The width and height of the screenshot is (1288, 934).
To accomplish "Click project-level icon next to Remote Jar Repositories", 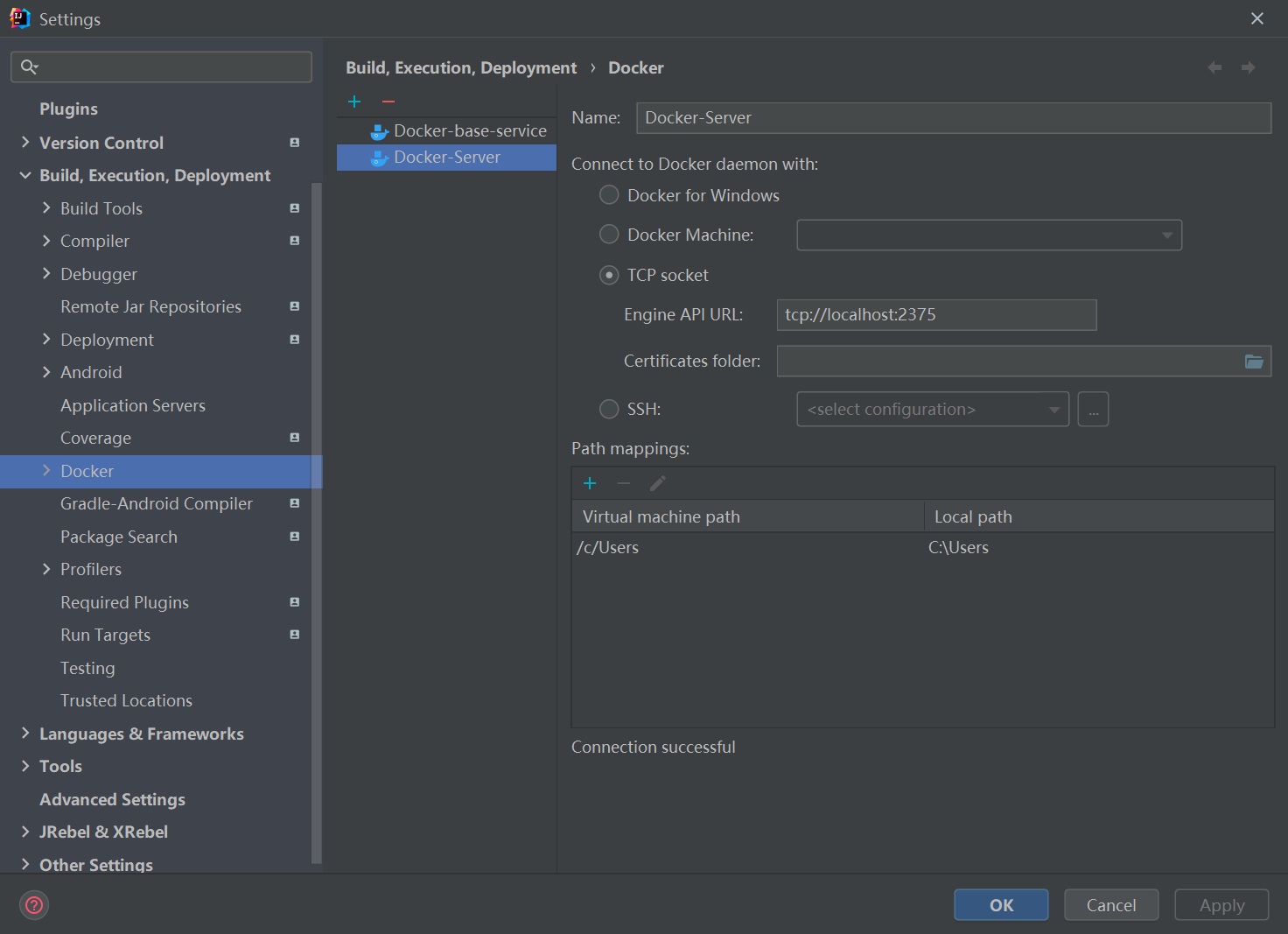I will point(295,306).
